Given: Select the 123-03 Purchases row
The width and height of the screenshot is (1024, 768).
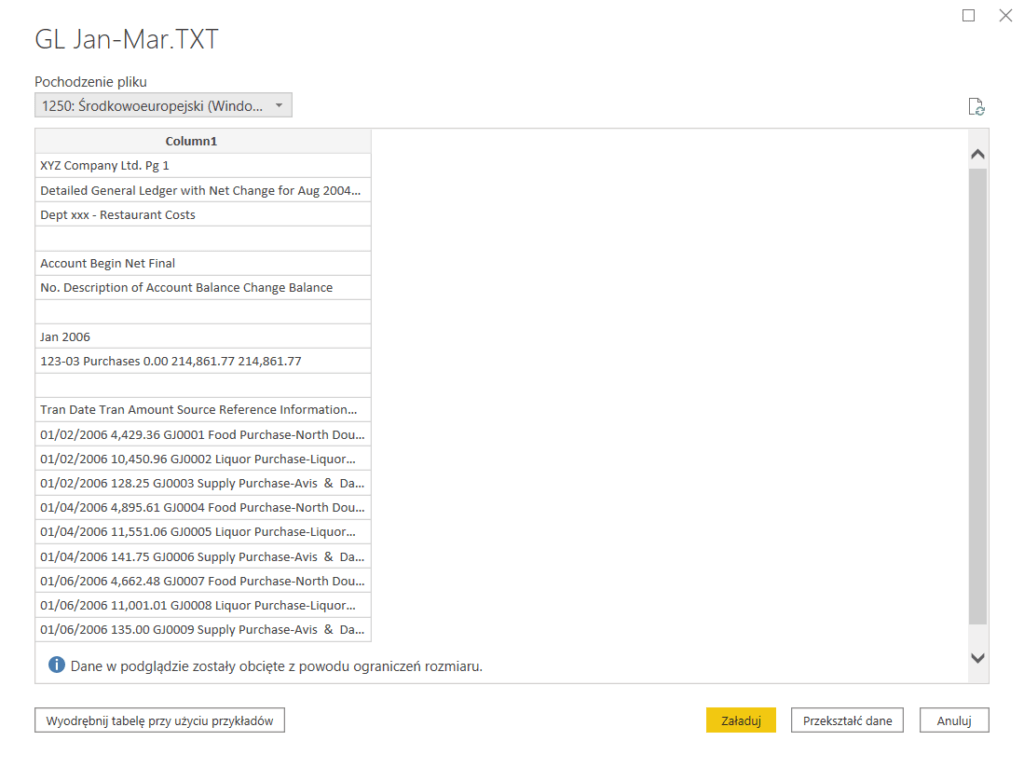Looking at the screenshot, I should [x=203, y=361].
